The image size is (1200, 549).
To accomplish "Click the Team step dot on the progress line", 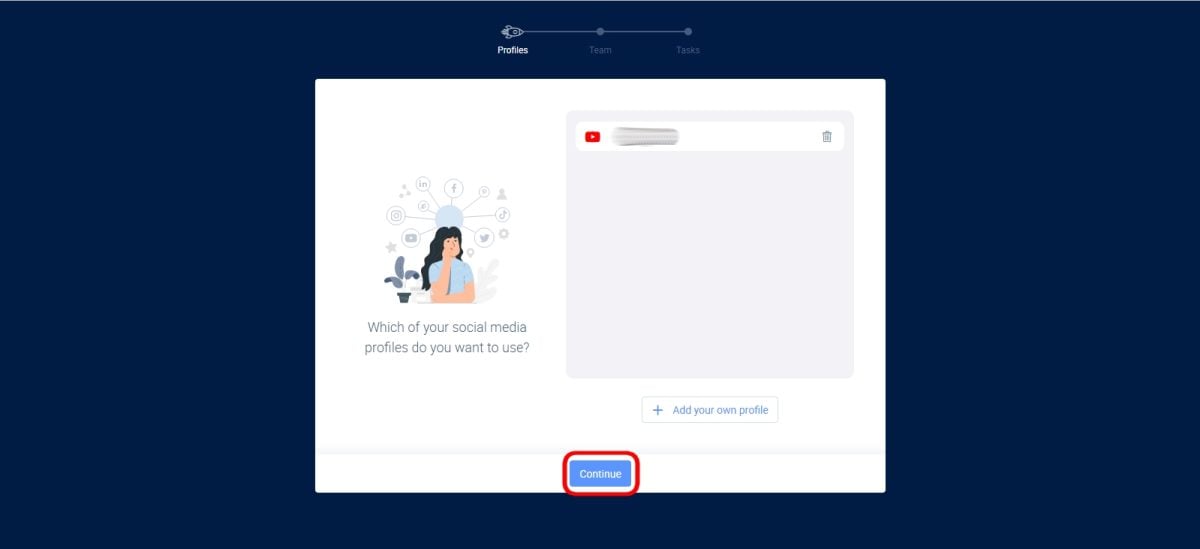I will click(x=600, y=31).
